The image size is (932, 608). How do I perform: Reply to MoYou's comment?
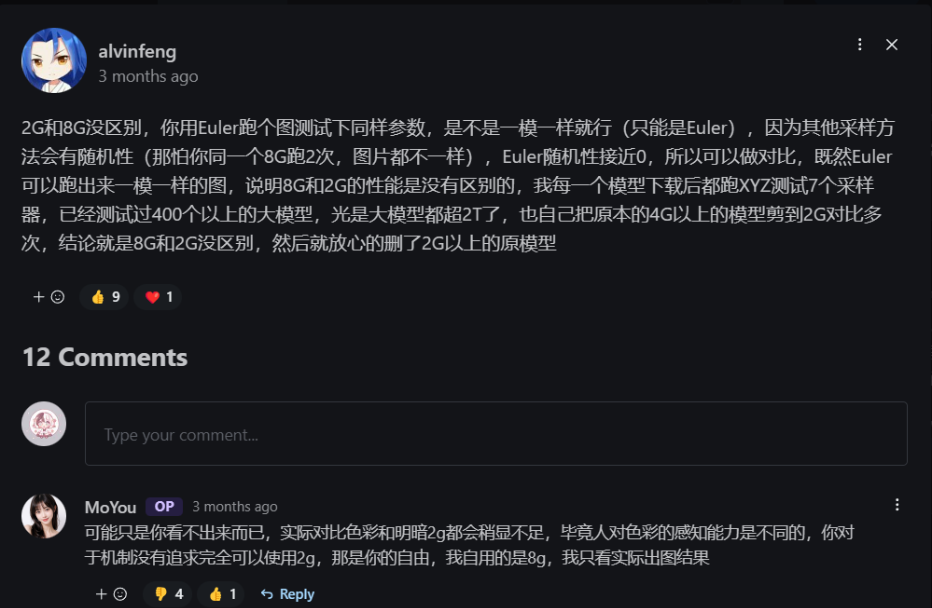(x=288, y=594)
